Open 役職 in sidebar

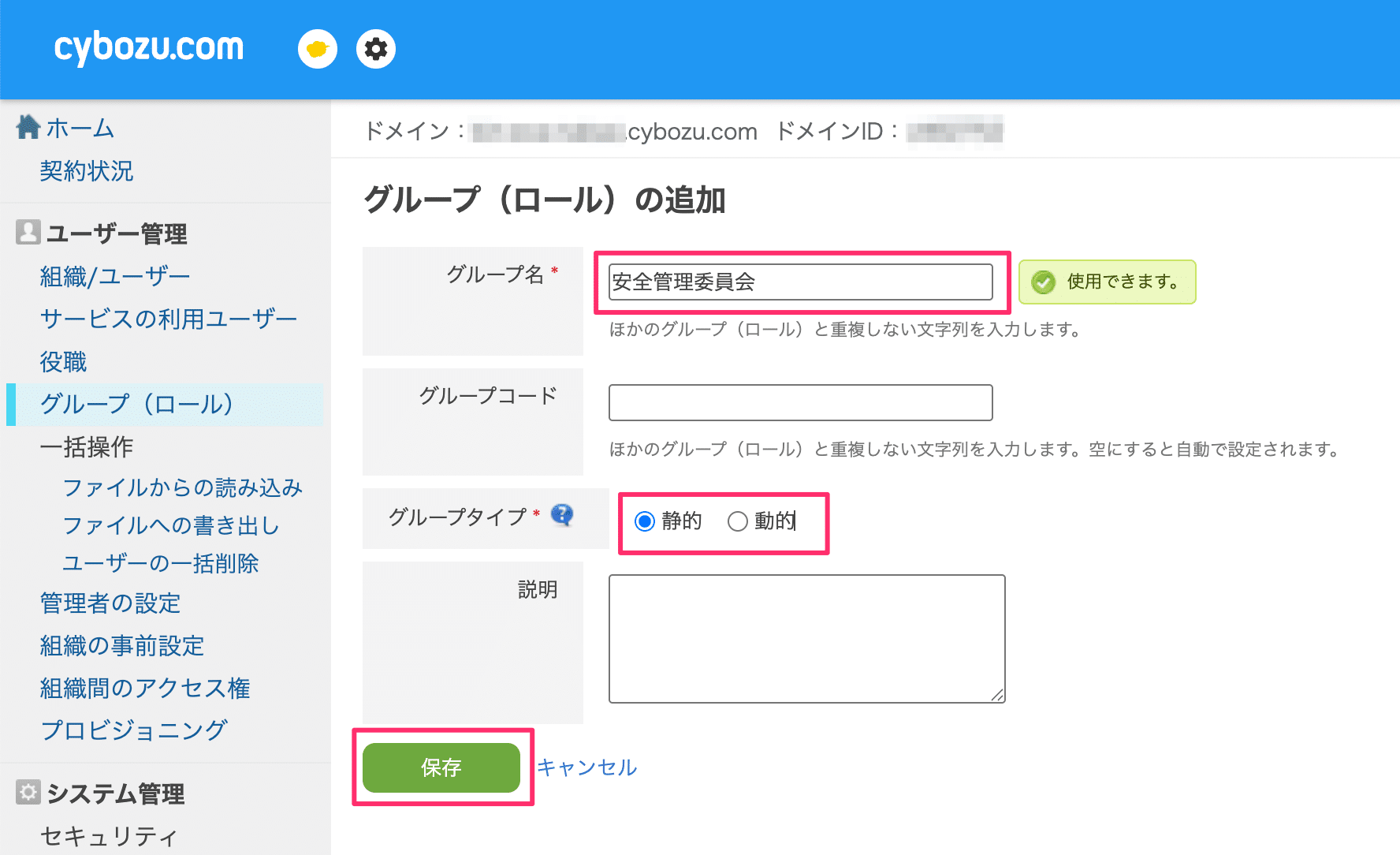[63, 361]
